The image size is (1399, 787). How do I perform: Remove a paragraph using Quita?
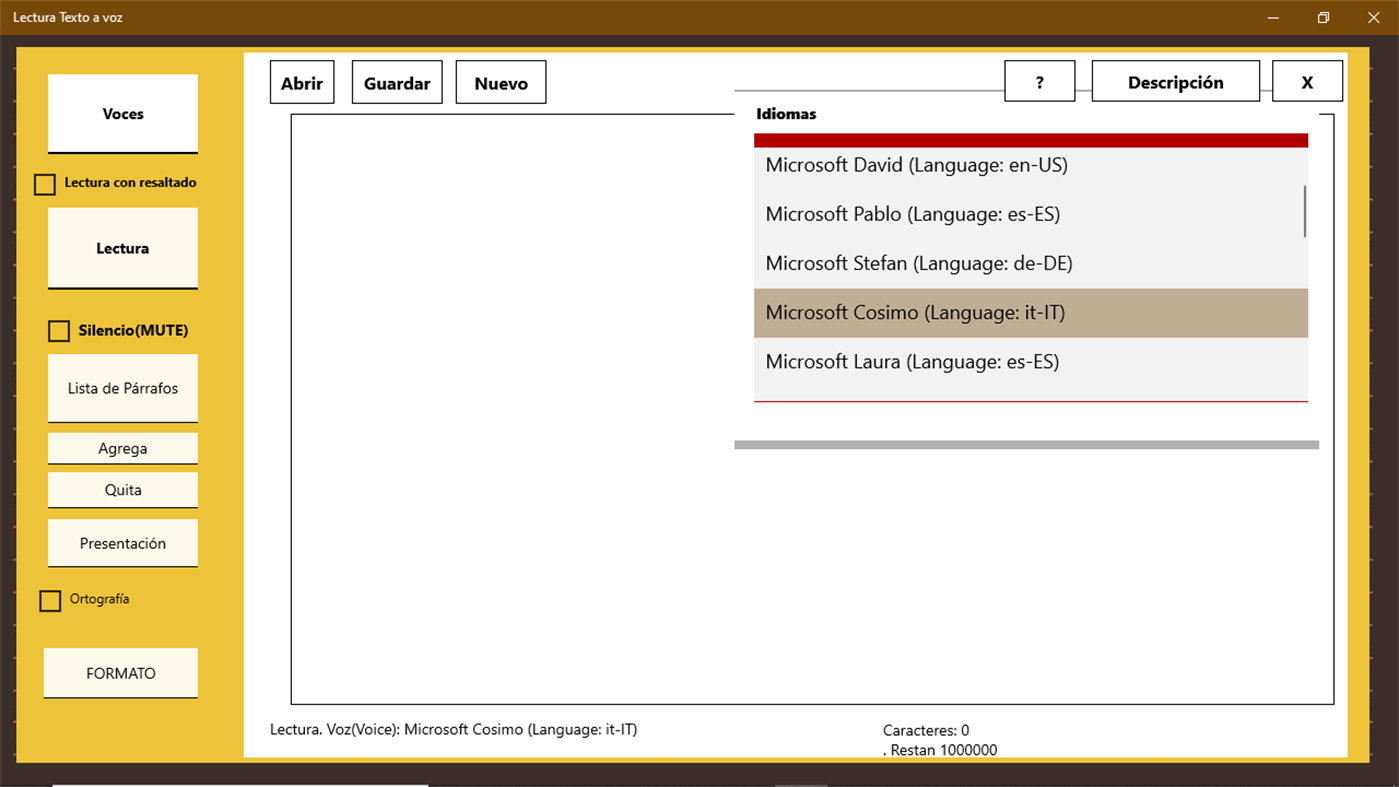(122, 489)
